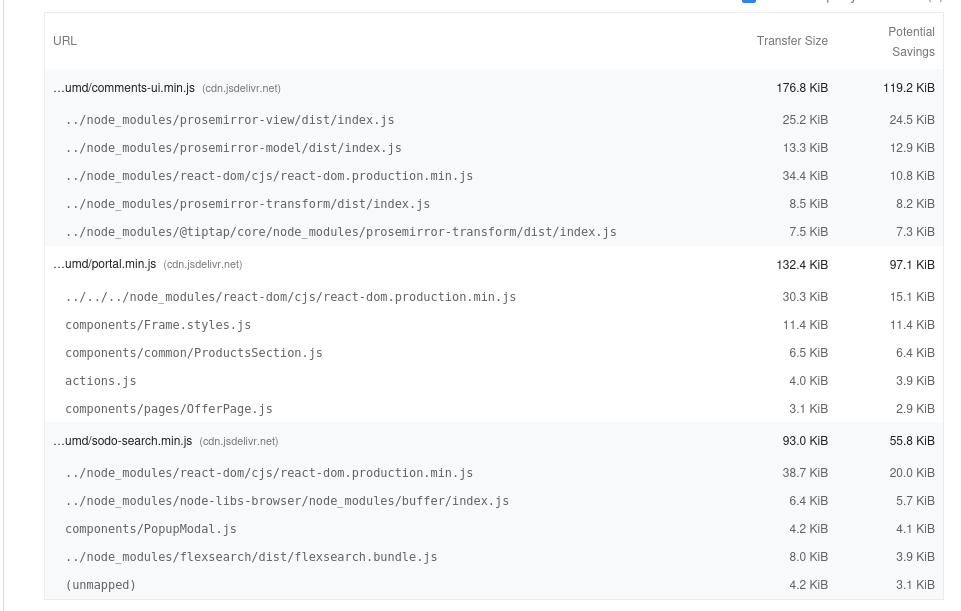Screen dimensions: 961x611
Task: Select the flexsearch.bundle.js entry
Action: [251, 558]
